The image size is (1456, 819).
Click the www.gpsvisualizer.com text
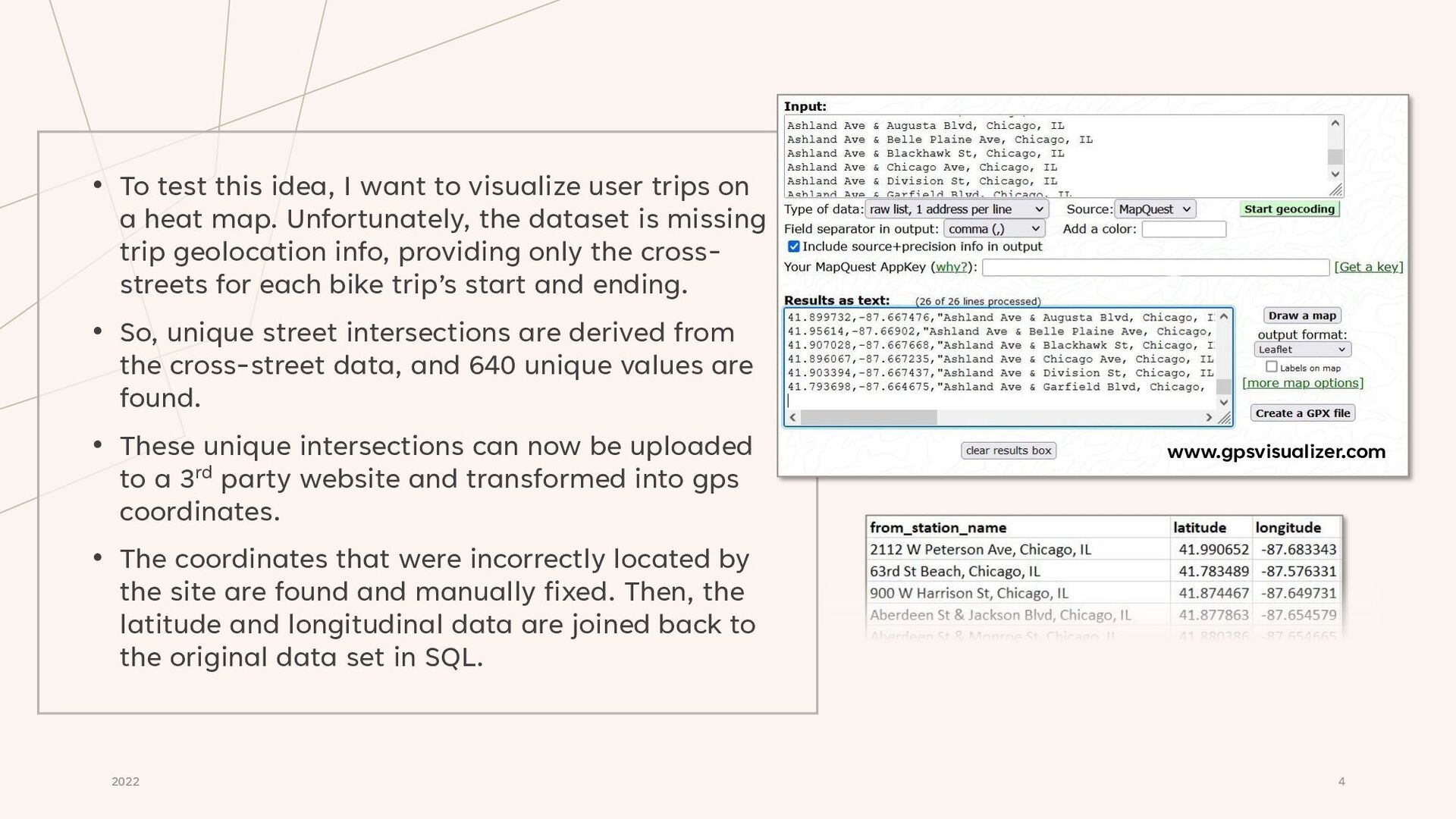pyautogui.click(x=1276, y=452)
